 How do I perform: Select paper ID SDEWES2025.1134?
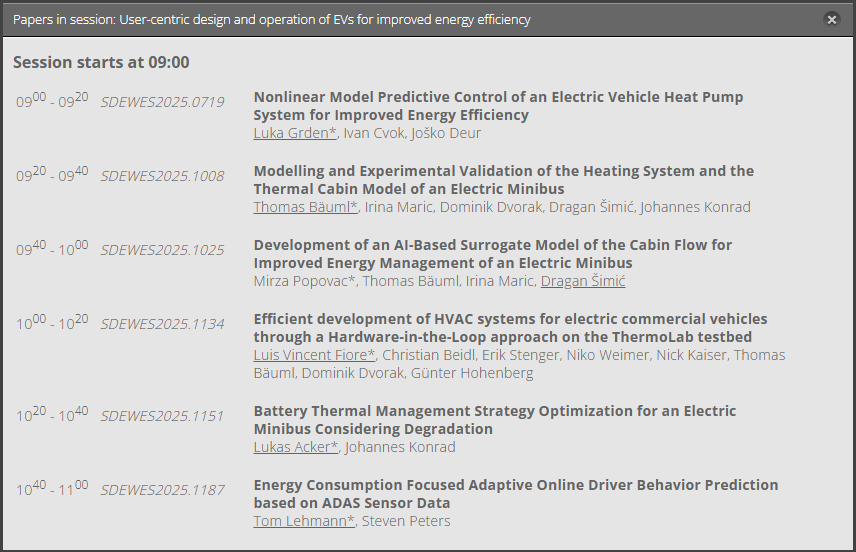coord(162,324)
